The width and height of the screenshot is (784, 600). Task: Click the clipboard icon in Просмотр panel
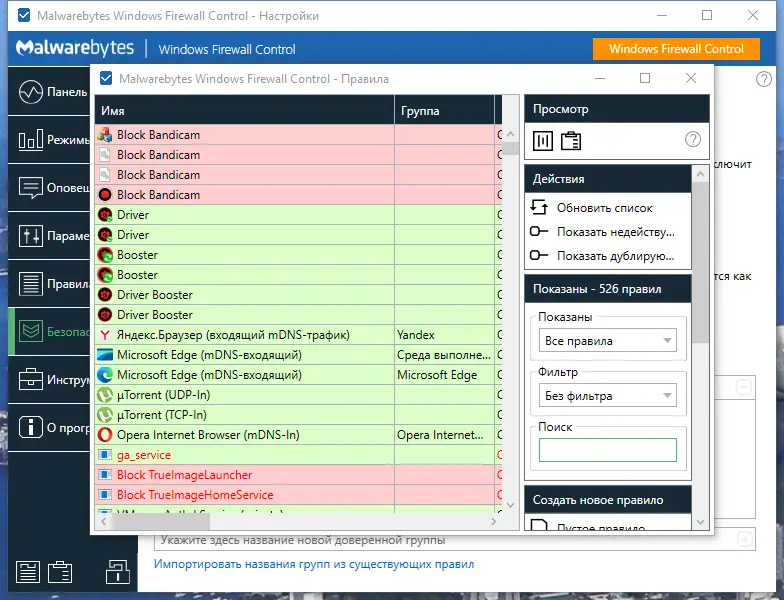click(570, 141)
